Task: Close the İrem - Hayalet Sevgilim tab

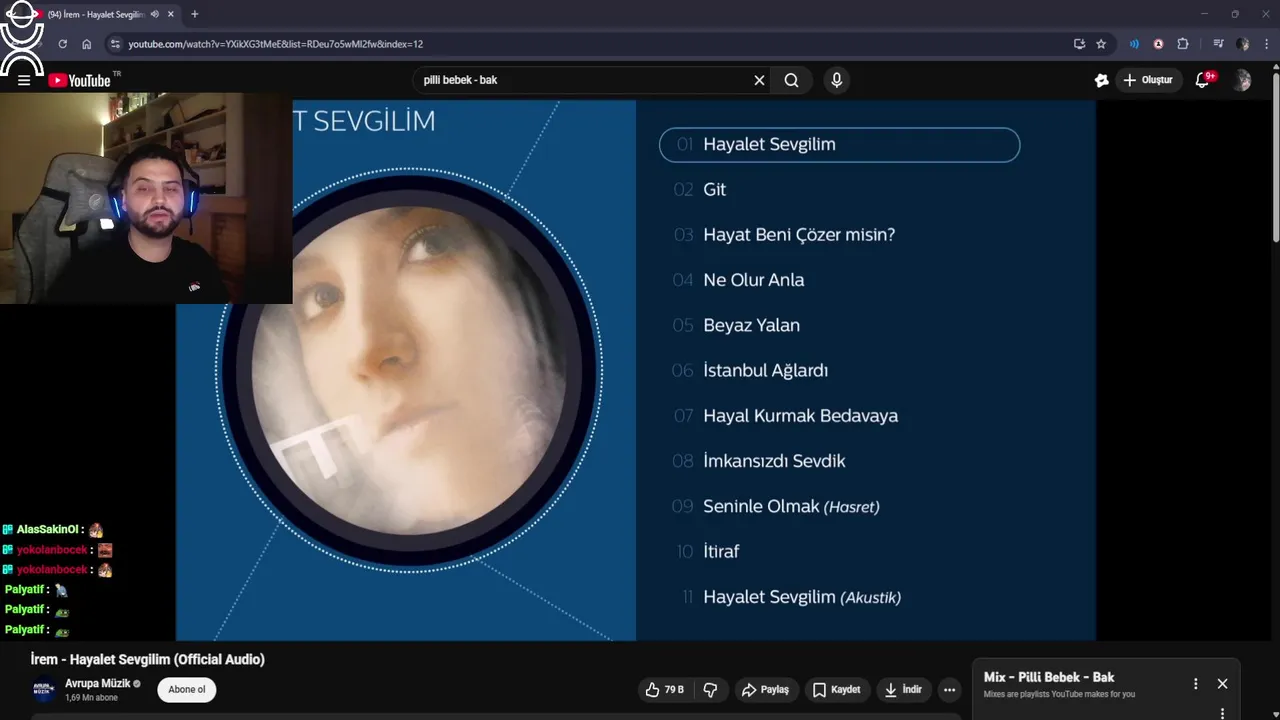Action: [x=171, y=14]
